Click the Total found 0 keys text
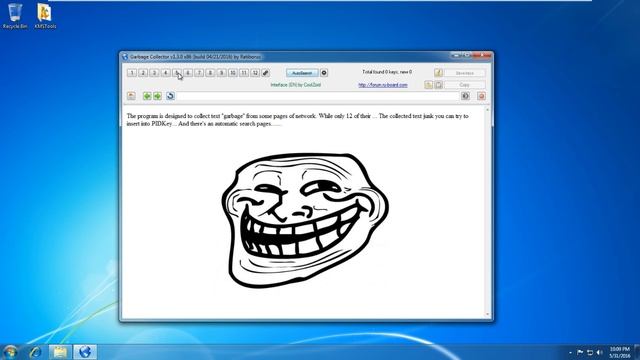 click(387, 72)
